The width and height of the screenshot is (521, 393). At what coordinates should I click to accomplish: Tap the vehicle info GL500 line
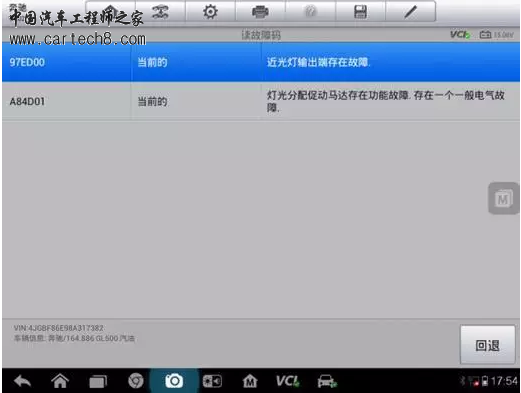pyautogui.click(x=74, y=339)
